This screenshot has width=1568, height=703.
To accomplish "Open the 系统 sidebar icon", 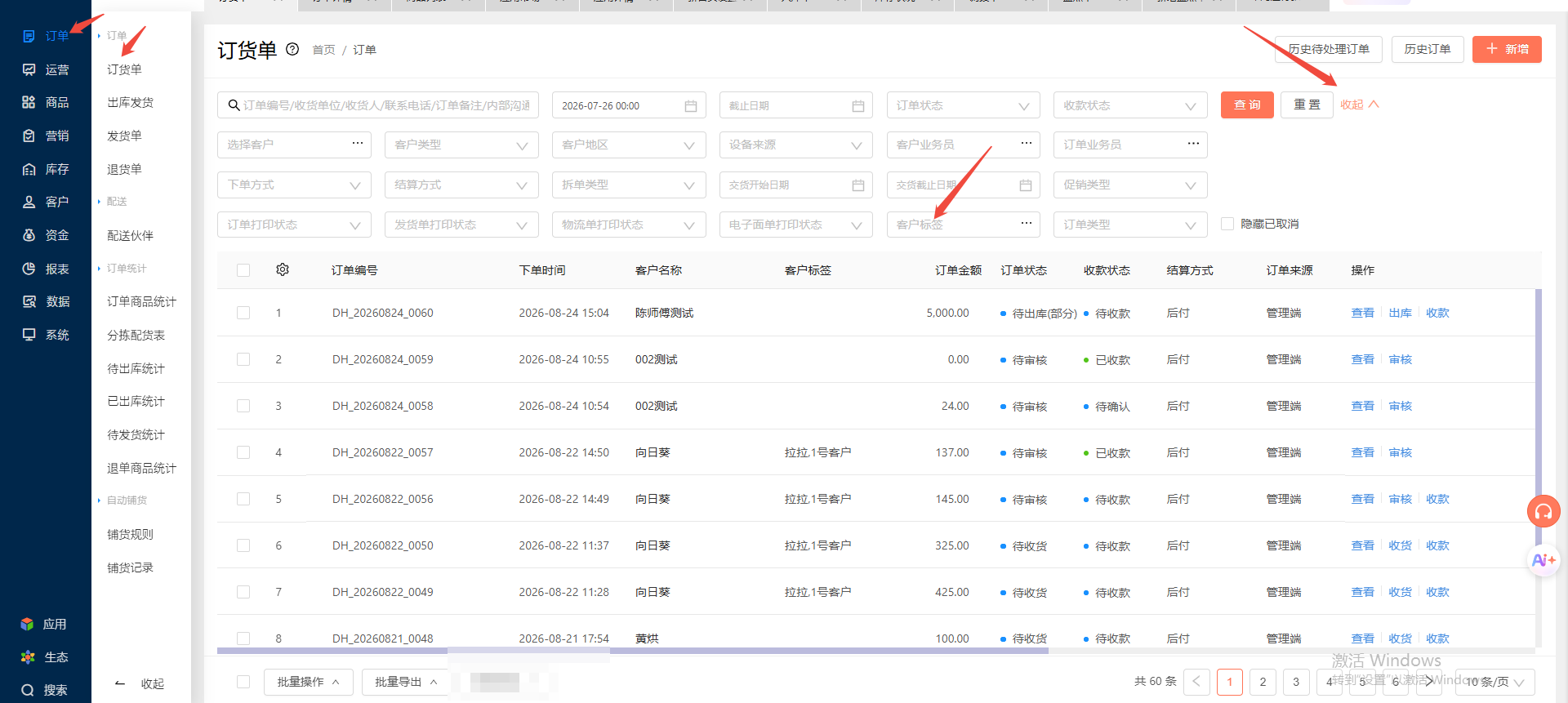I will (x=29, y=335).
